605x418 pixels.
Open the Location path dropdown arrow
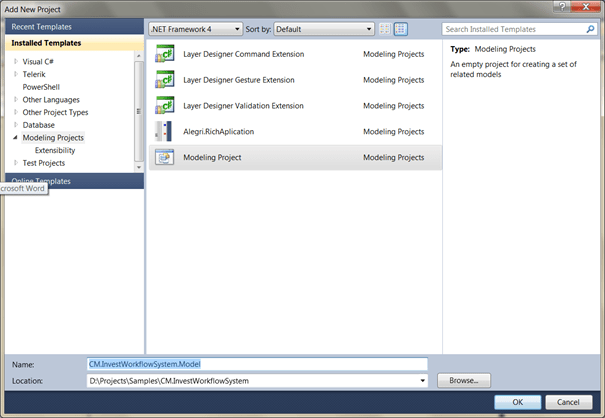[x=423, y=381]
